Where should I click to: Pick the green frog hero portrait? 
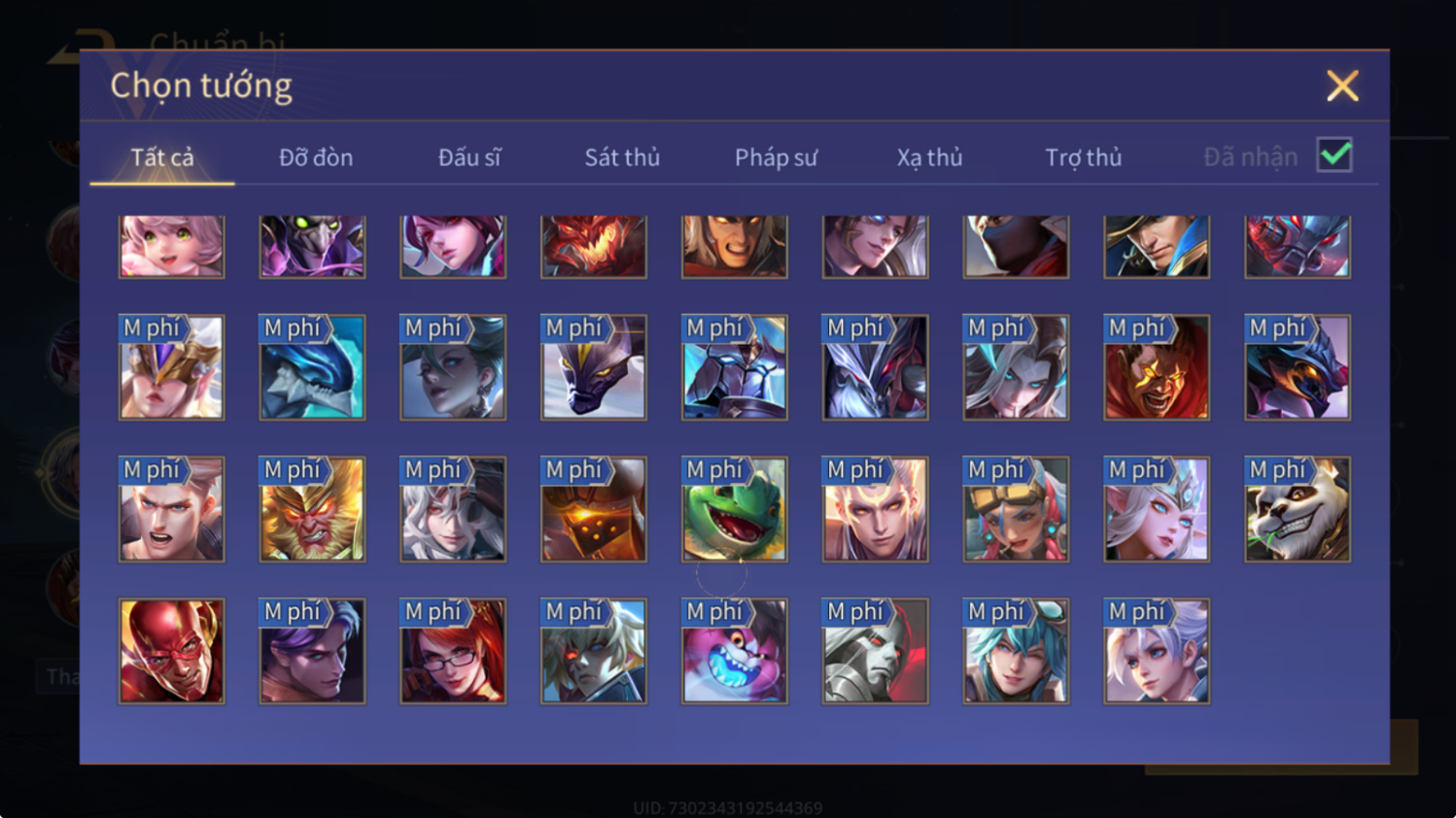click(x=734, y=508)
